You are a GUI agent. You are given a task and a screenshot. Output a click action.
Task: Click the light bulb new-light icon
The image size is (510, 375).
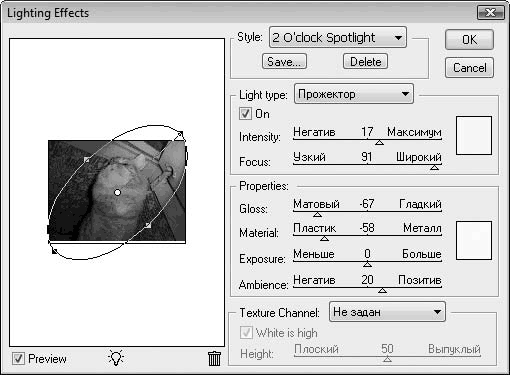116,358
